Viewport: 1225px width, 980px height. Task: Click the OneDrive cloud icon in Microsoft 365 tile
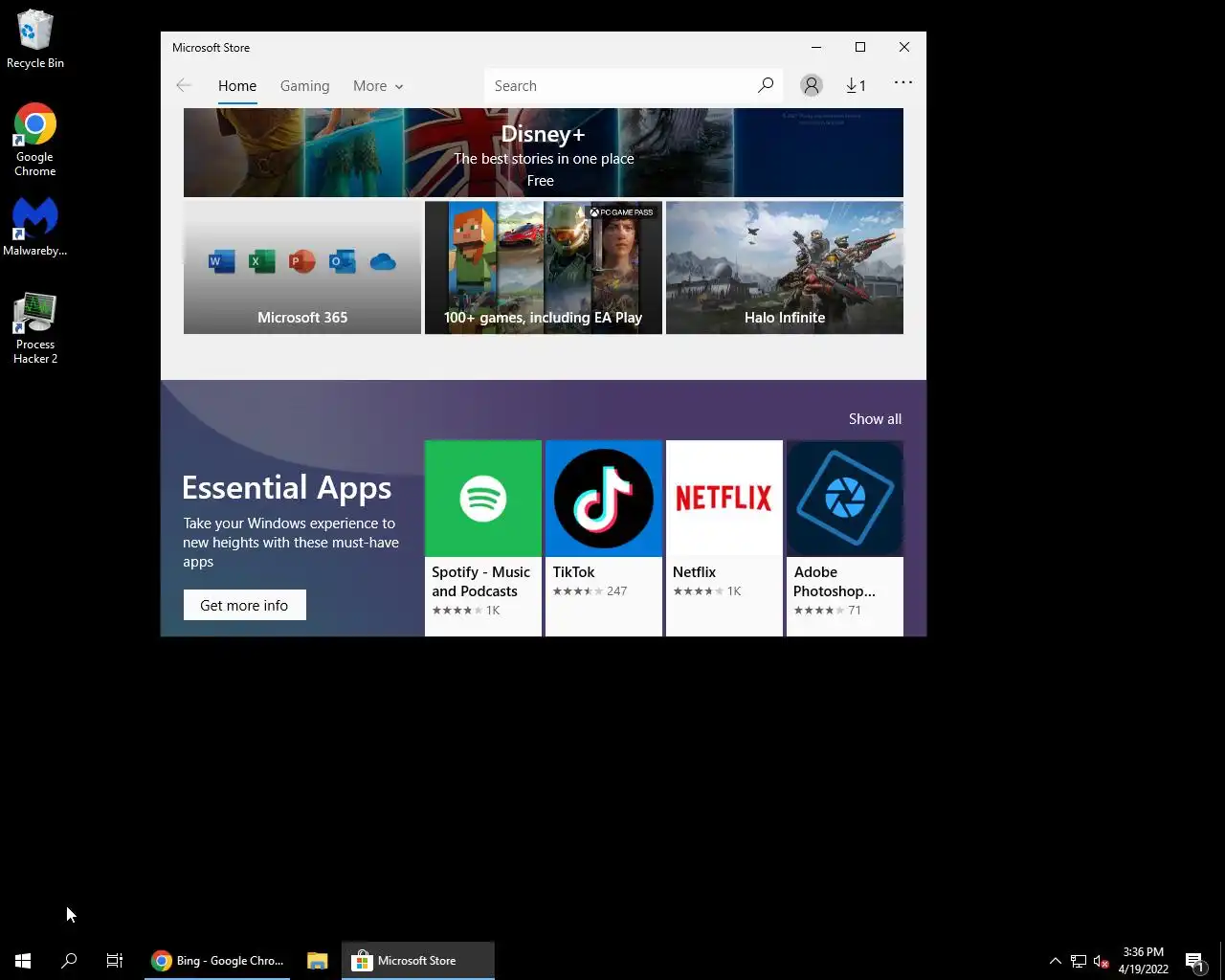click(x=383, y=261)
